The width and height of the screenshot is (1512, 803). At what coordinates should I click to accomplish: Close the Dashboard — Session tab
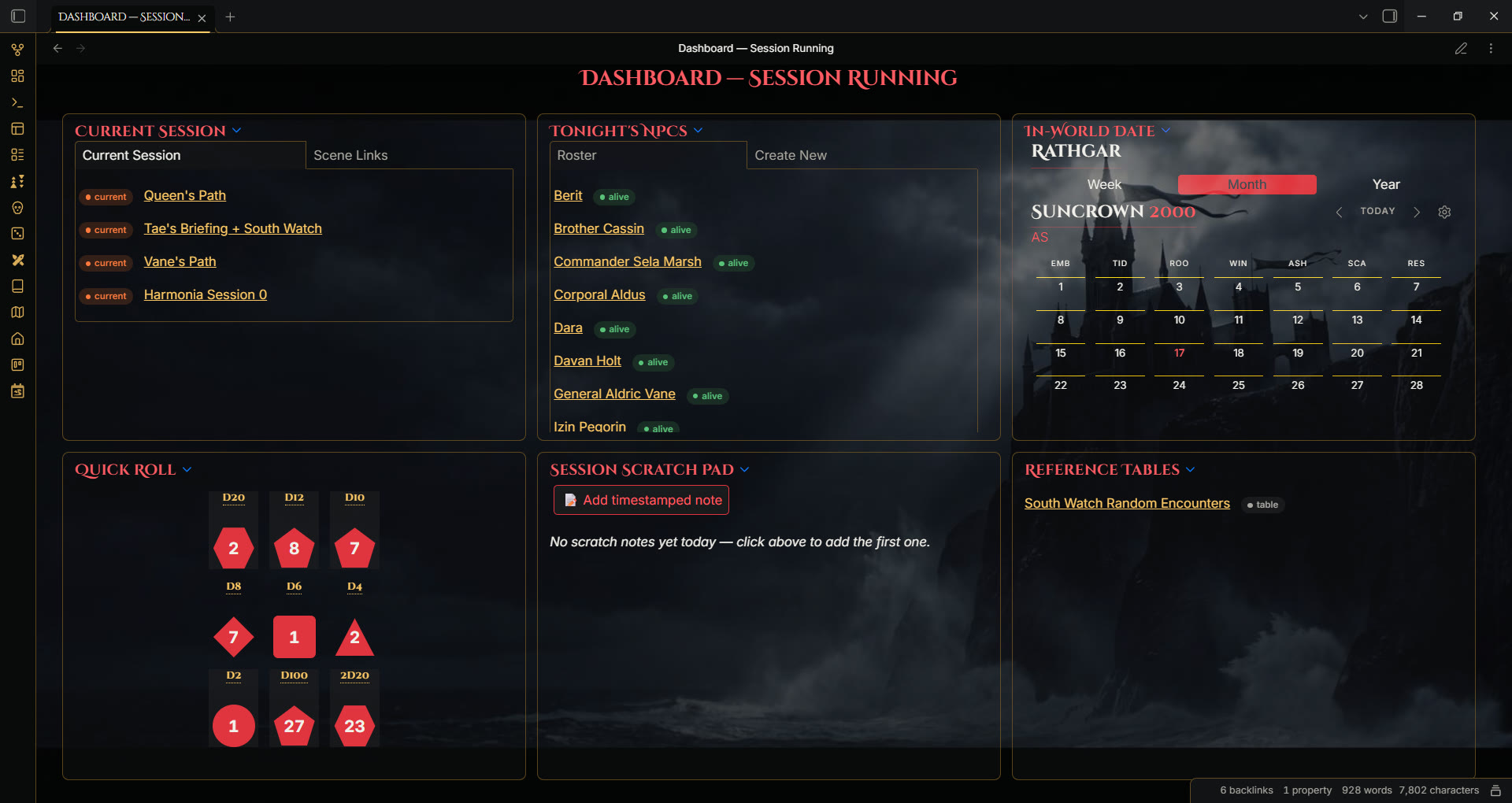202,17
